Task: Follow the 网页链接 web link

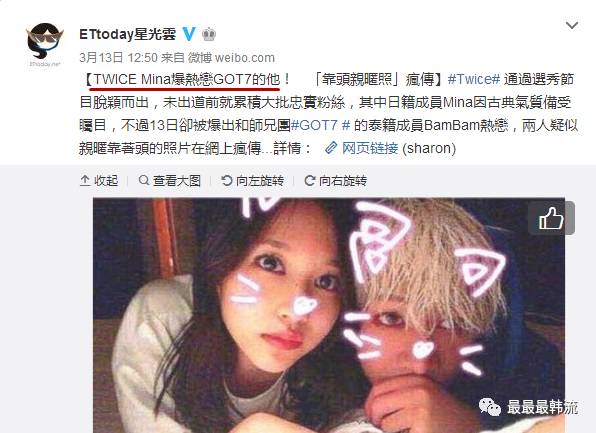Action: pyautogui.click(x=370, y=148)
